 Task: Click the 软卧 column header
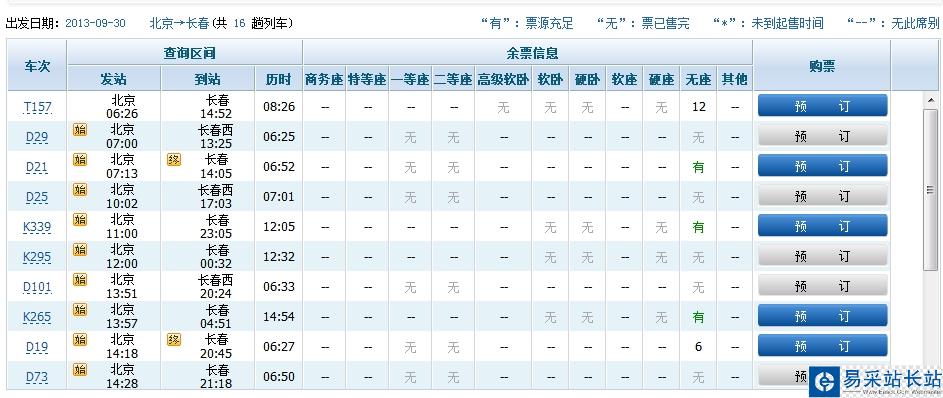[x=550, y=79]
